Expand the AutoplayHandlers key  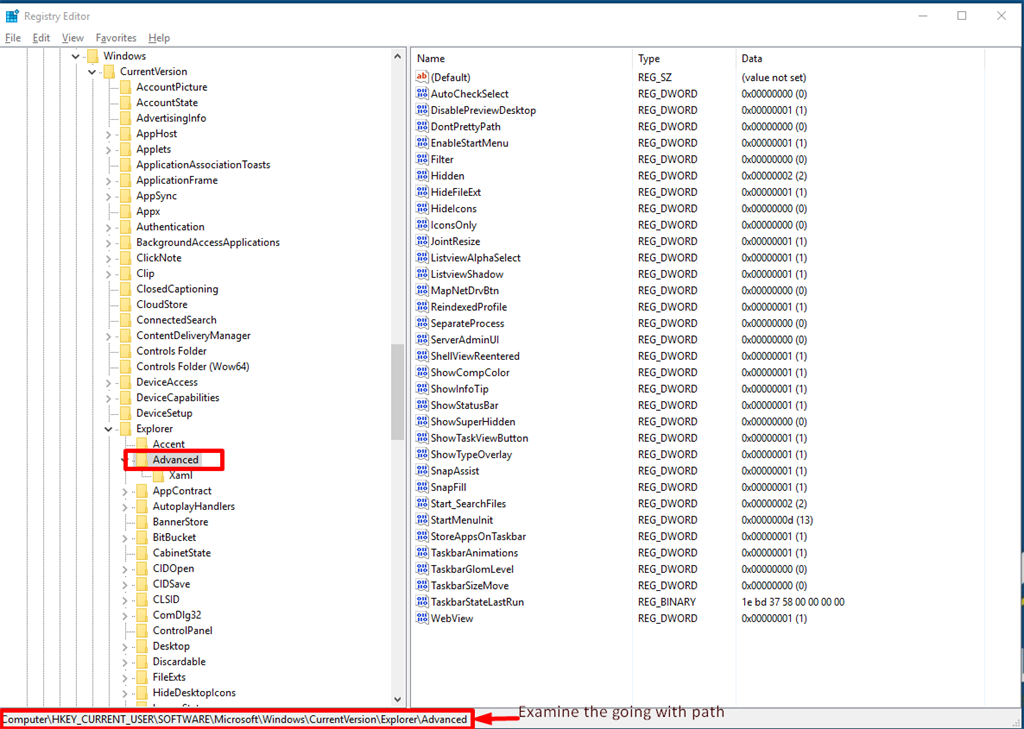[x=125, y=507]
